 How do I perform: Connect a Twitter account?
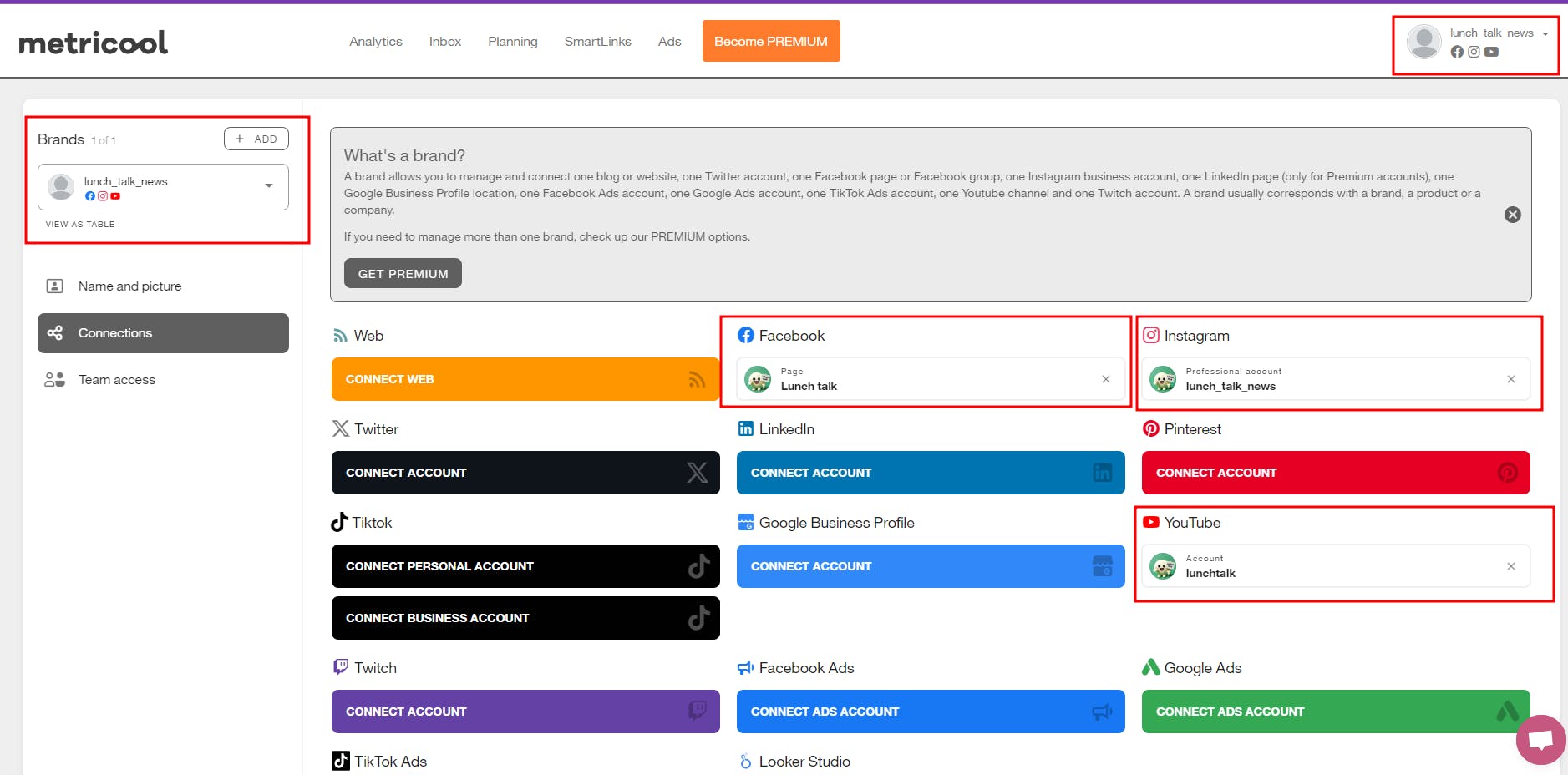tap(525, 473)
